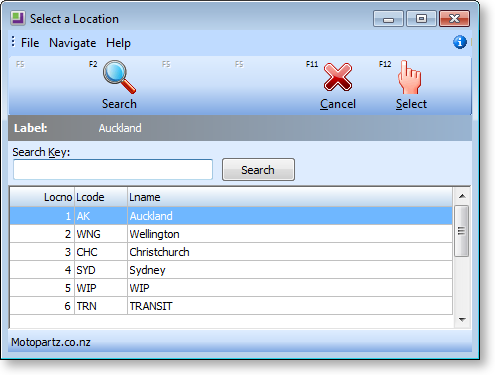Open the File menu
The image size is (495, 375).
(30, 43)
